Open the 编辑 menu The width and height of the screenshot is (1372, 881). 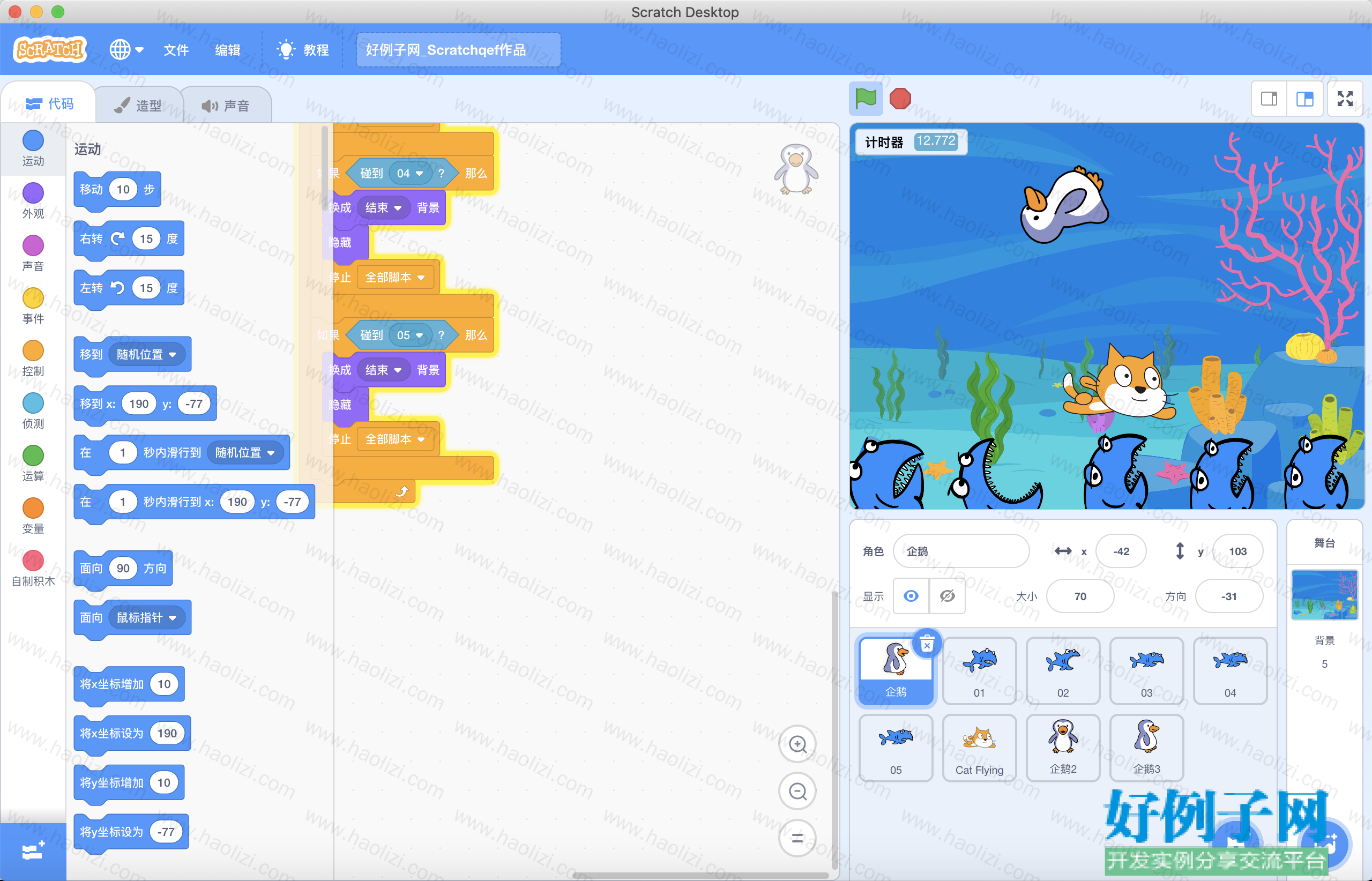tap(227, 50)
